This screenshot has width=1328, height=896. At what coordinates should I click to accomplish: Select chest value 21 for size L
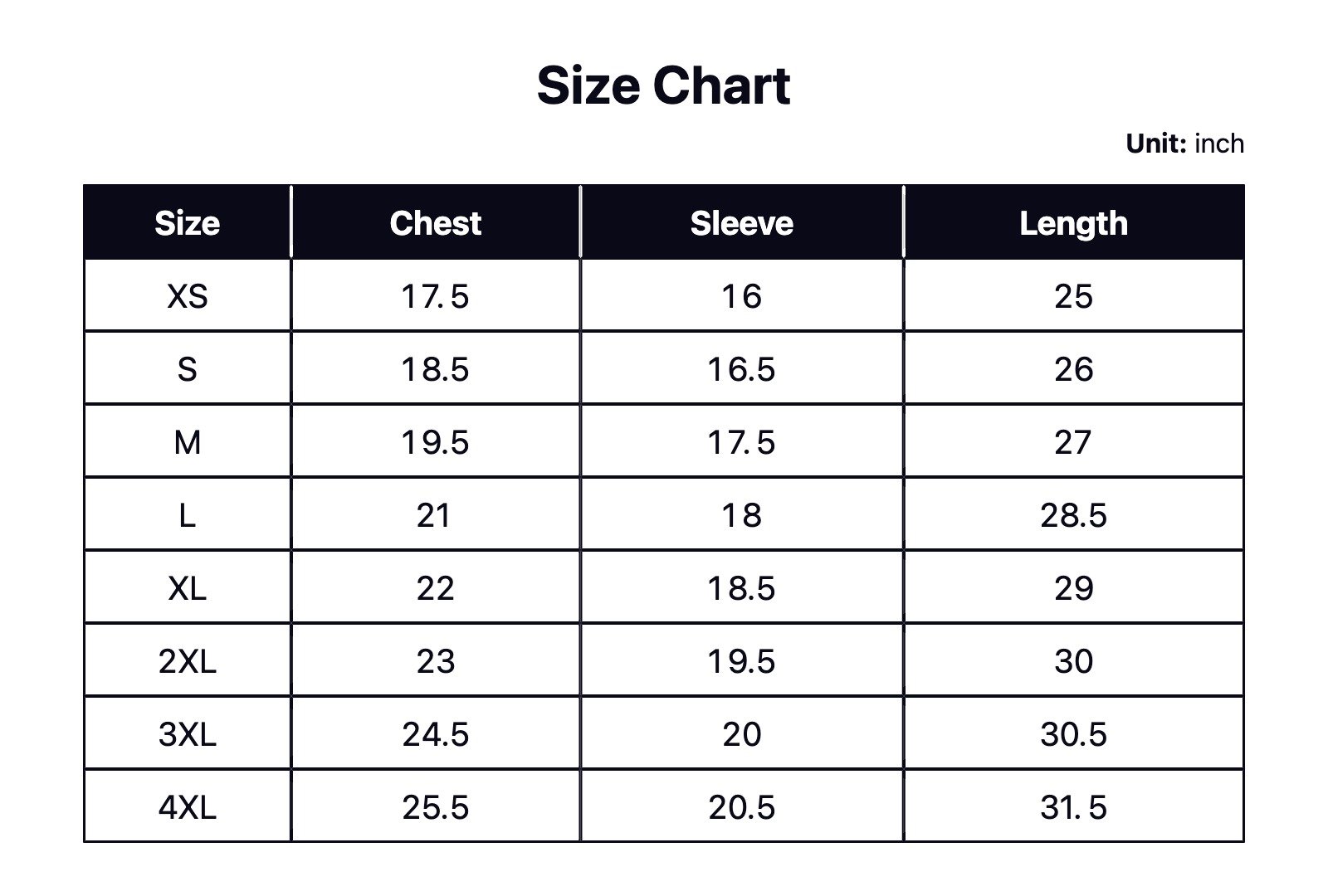(x=434, y=515)
